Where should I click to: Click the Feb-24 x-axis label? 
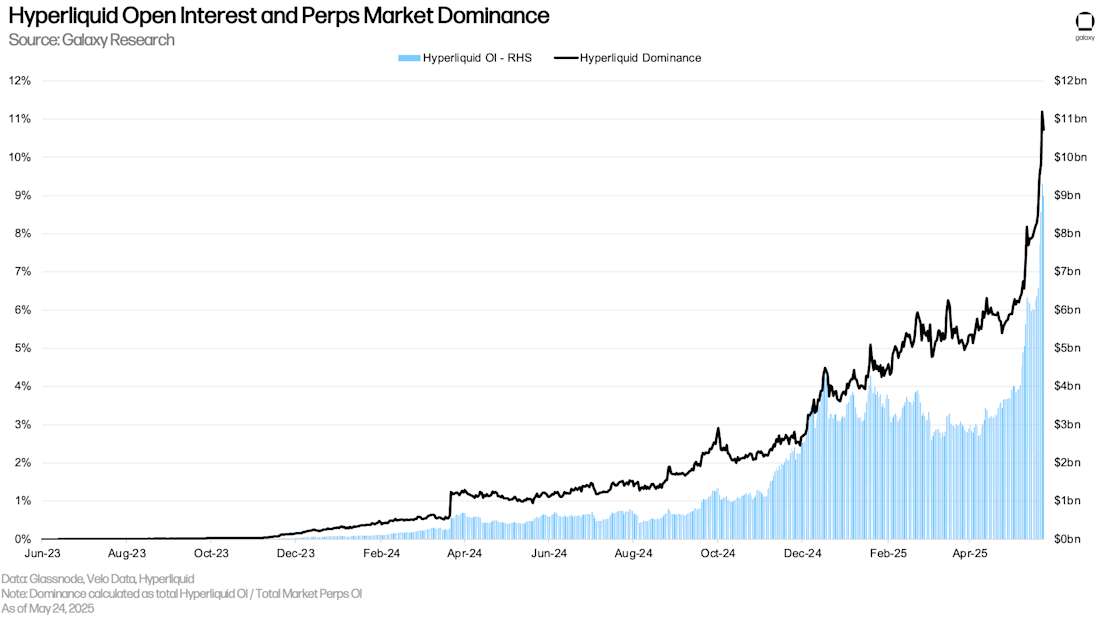pyautogui.click(x=381, y=553)
